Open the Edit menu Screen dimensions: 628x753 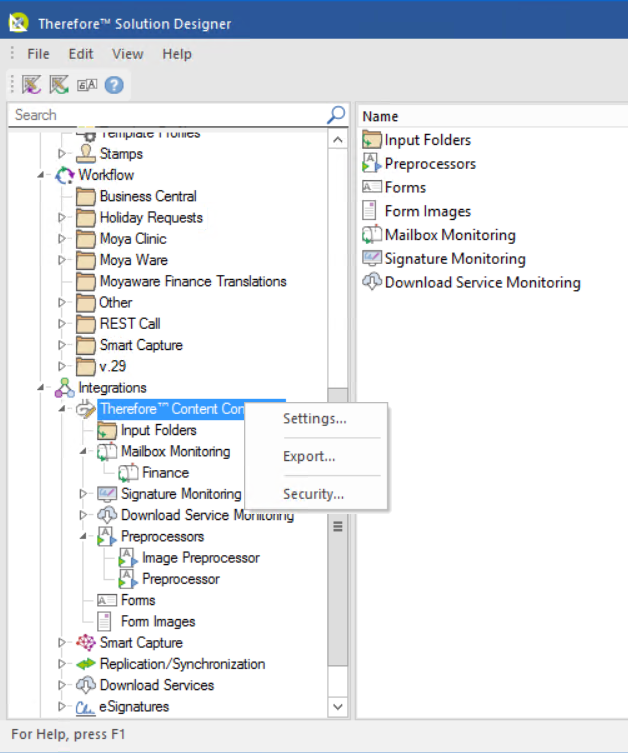click(81, 54)
